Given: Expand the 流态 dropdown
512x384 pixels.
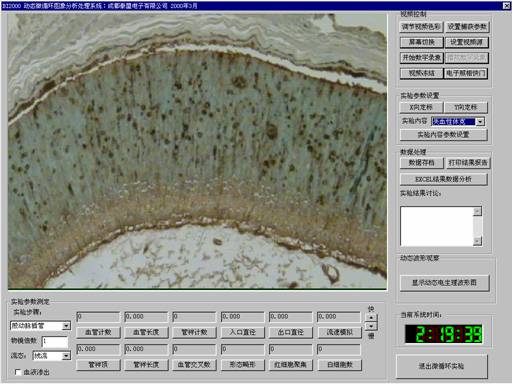Looking at the screenshot, I should pos(66,356).
